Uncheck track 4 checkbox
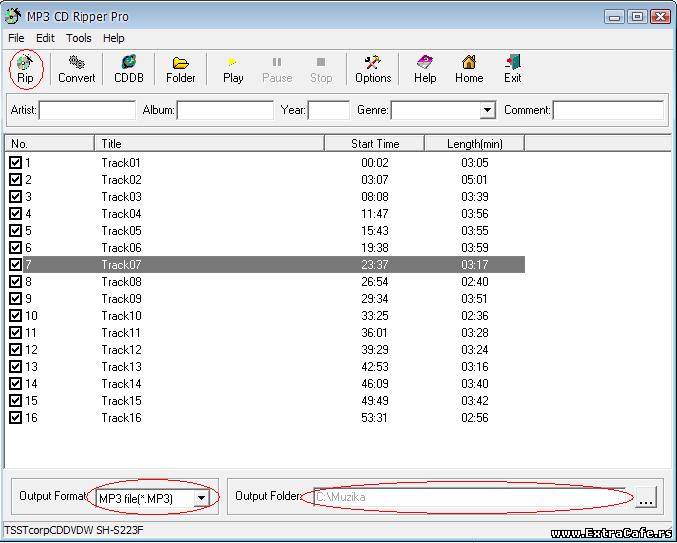Viewport: 677px width, 543px height. point(15,214)
